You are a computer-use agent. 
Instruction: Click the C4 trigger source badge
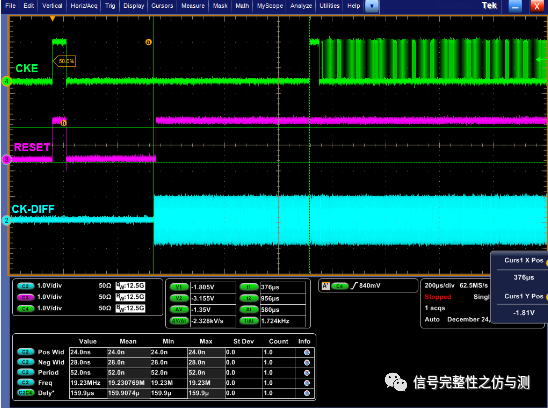(x=340, y=286)
